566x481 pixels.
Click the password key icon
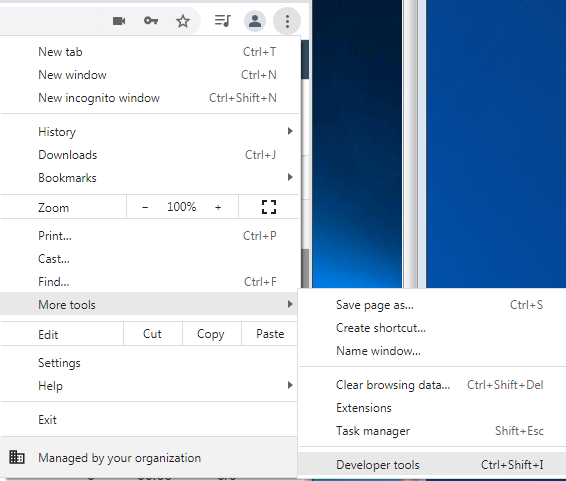tap(151, 21)
